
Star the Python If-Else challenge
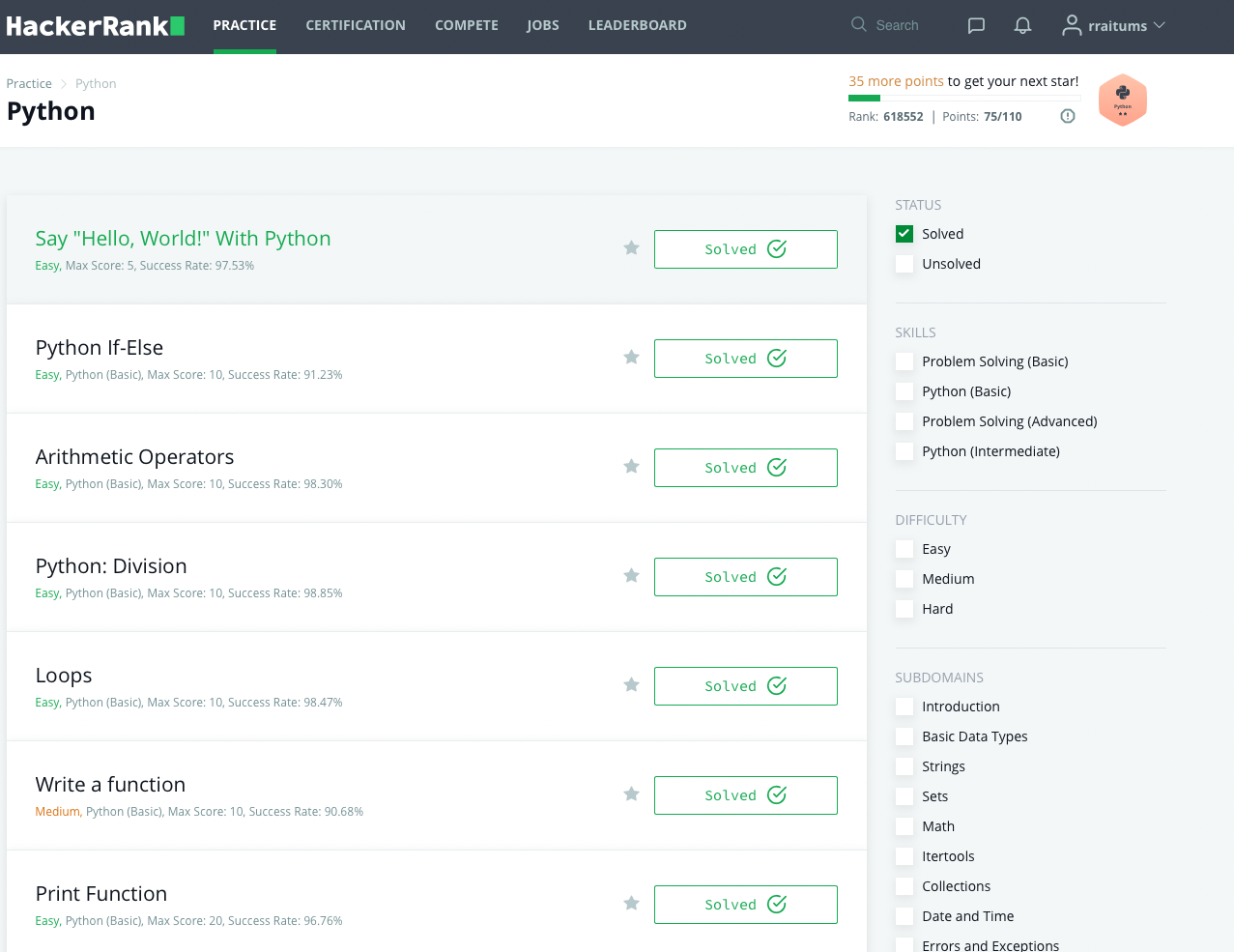(x=631, y=358)
